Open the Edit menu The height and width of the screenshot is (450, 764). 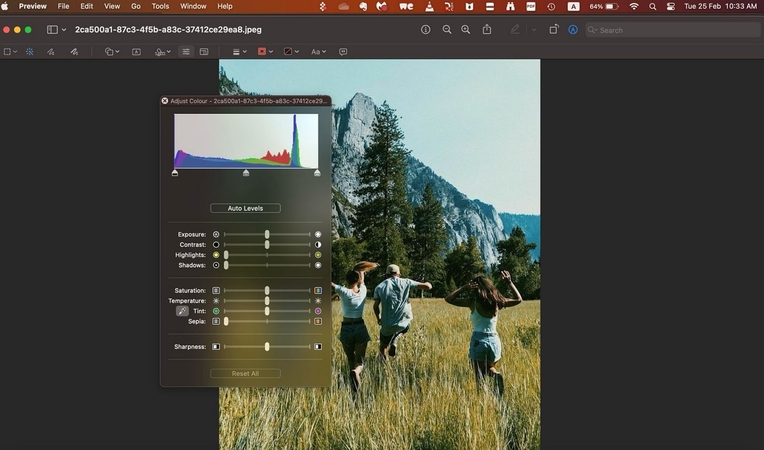(87, 6)
